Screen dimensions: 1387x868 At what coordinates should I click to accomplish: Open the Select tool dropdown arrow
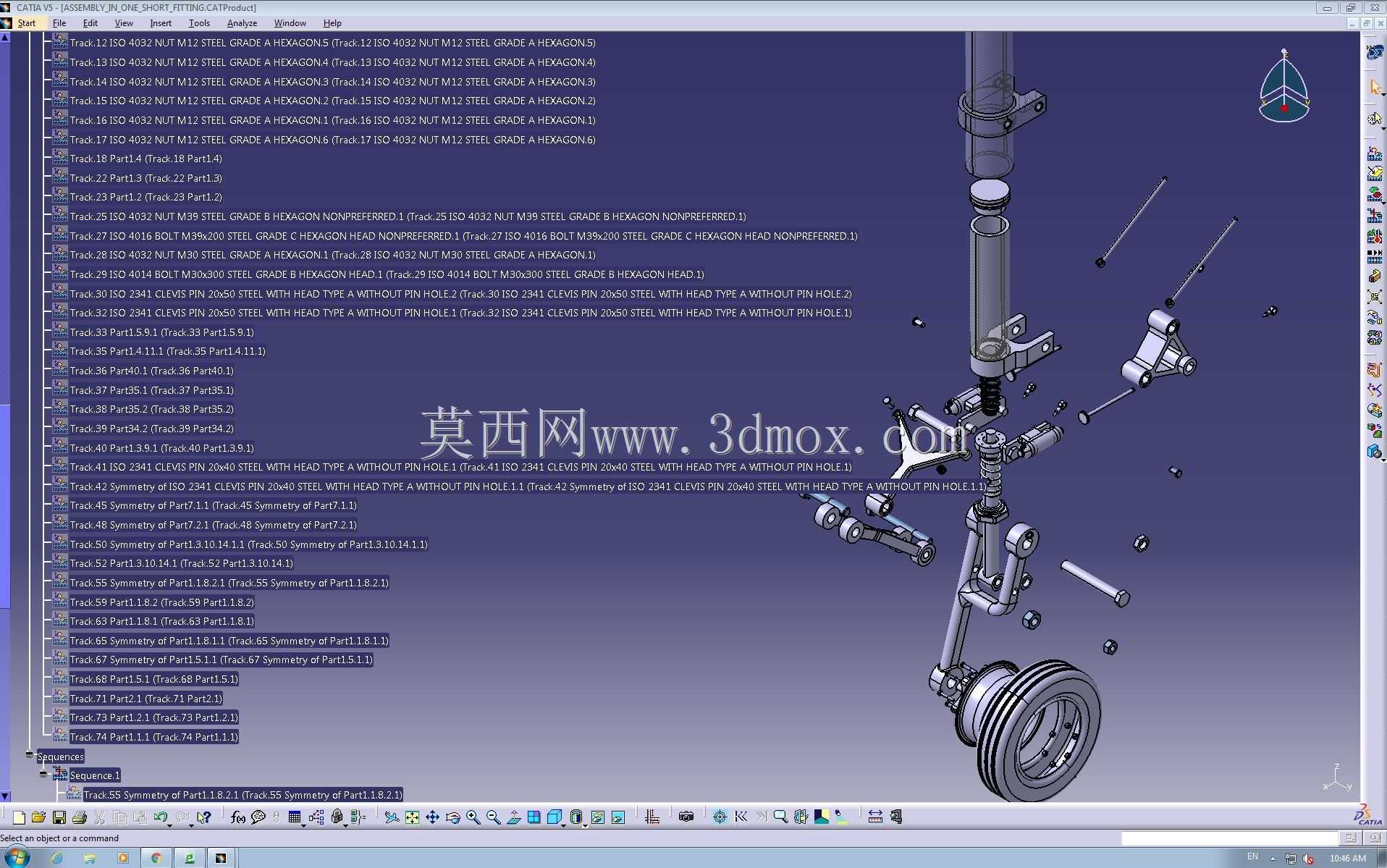[x=1382, y=94]
